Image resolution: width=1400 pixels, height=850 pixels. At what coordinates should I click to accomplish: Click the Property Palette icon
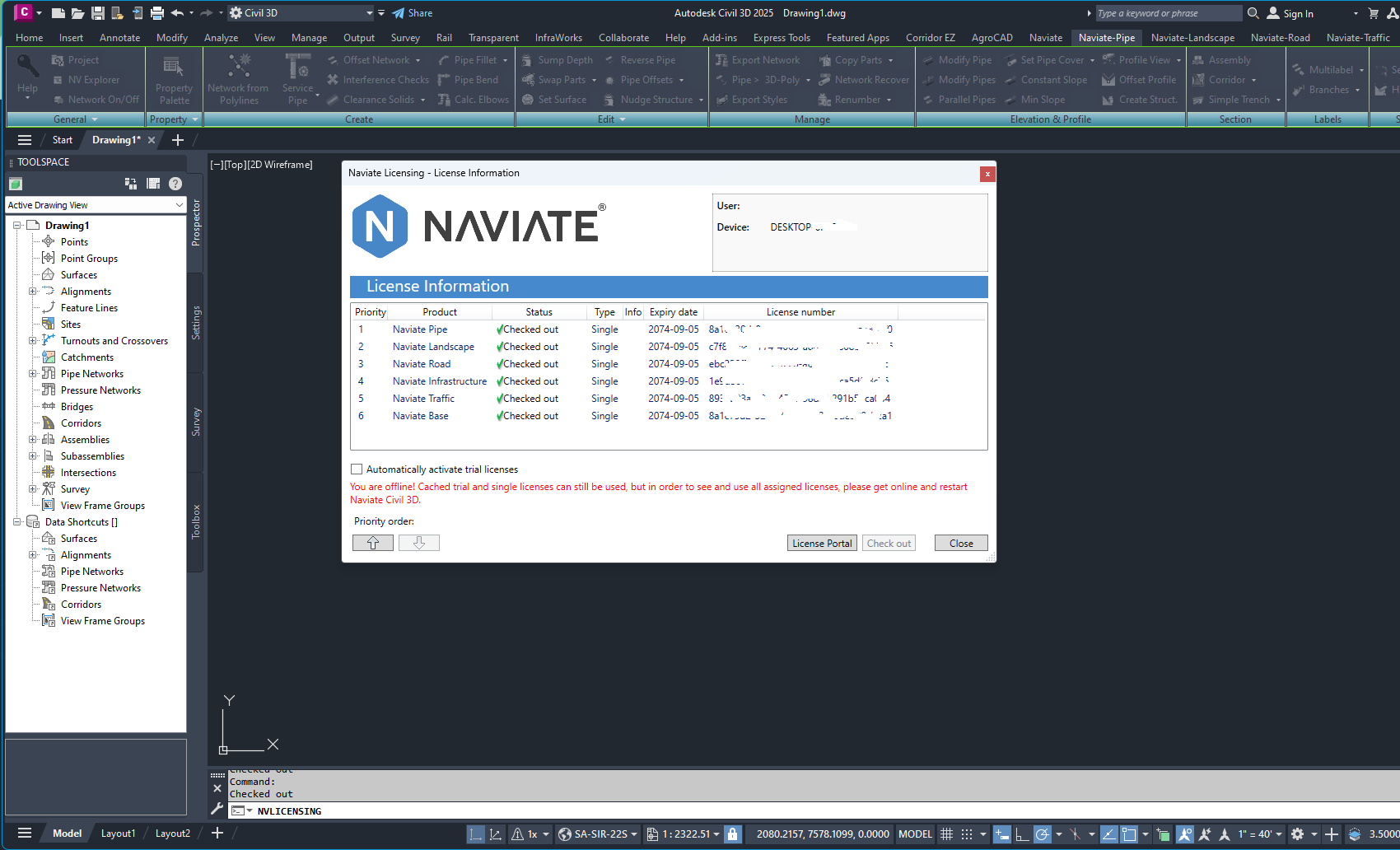coord(174,82)
